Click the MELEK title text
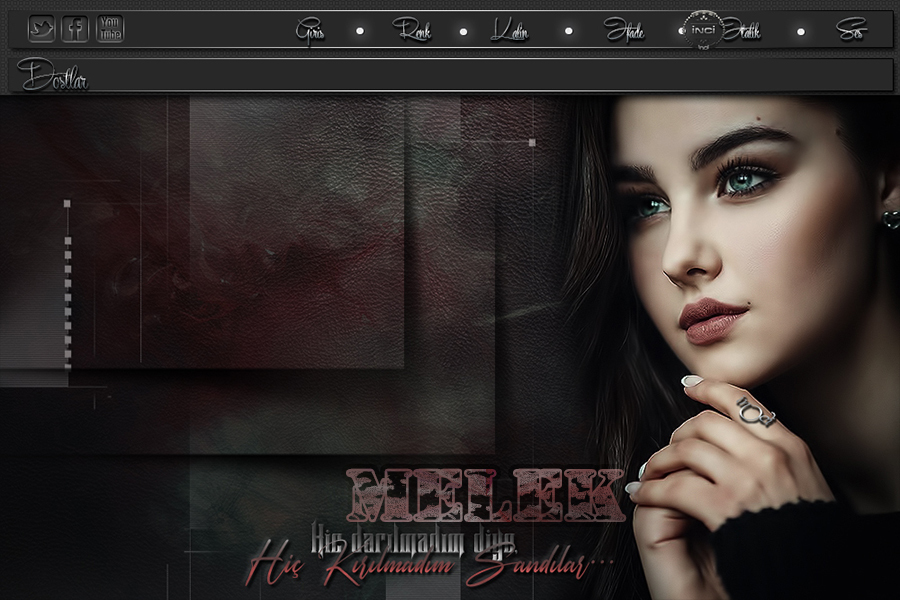This screenshot has width=900, height=600. (485, 497)
